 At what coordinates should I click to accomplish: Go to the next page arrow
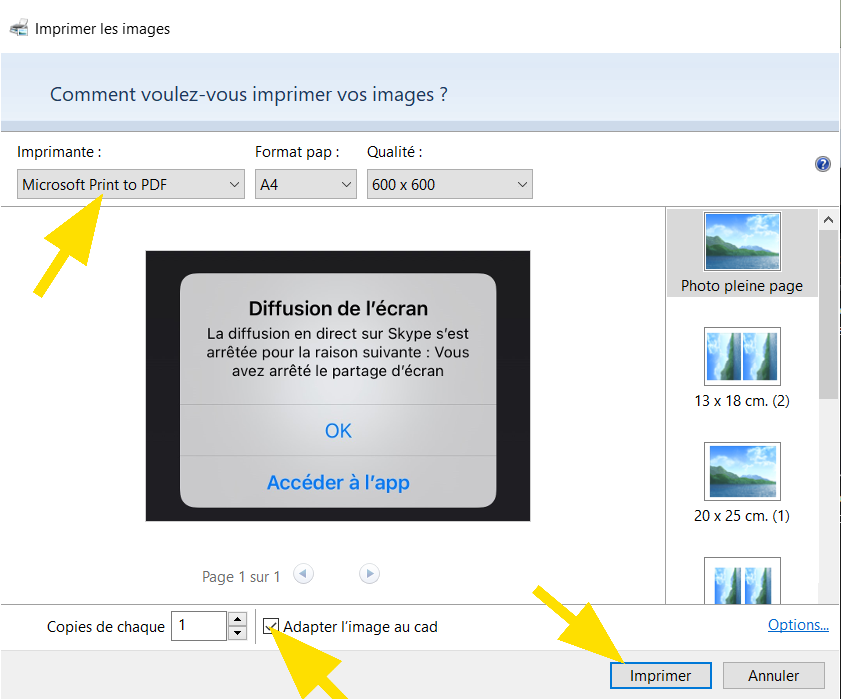click(x=369, y=574)
